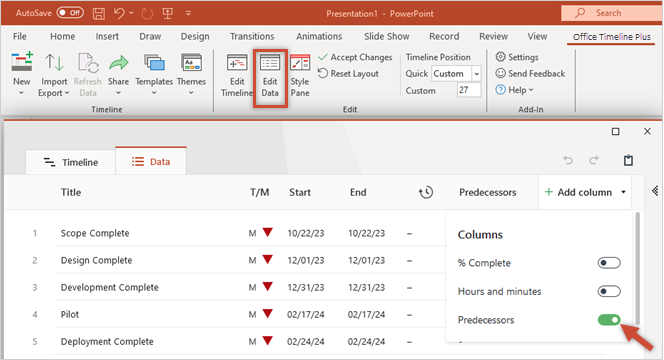The height and width of the screenshot is (360, 664).
Task: Open the View ribbon tab
Action: pyautogui.click(x=537, y=36)
